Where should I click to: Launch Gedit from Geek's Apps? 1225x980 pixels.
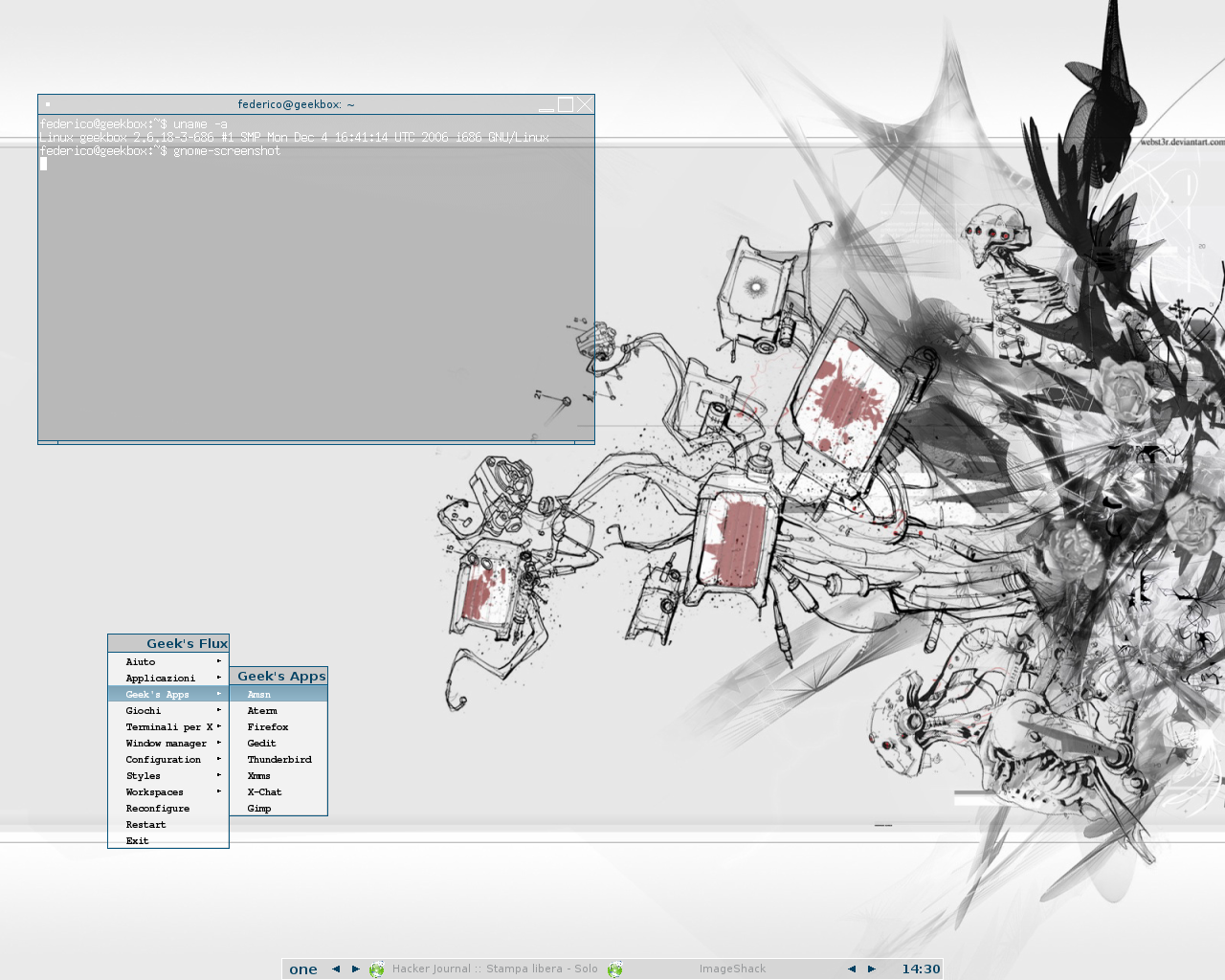(x=278, y=743)
